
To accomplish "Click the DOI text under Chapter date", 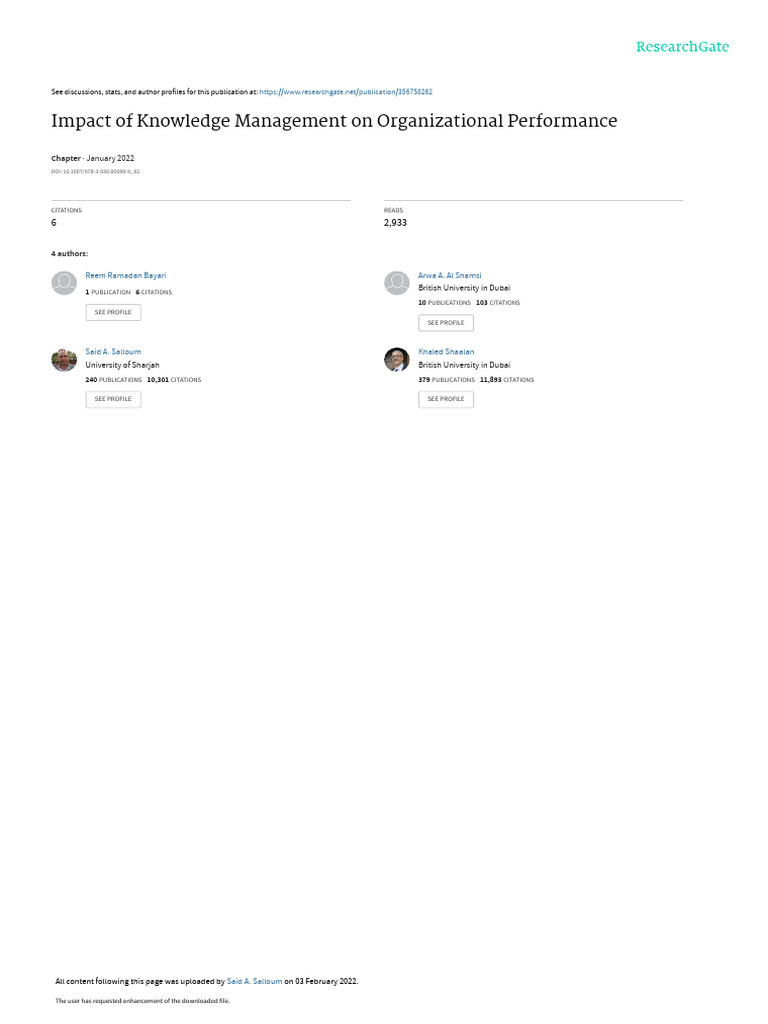I will (x=95, y=172).
